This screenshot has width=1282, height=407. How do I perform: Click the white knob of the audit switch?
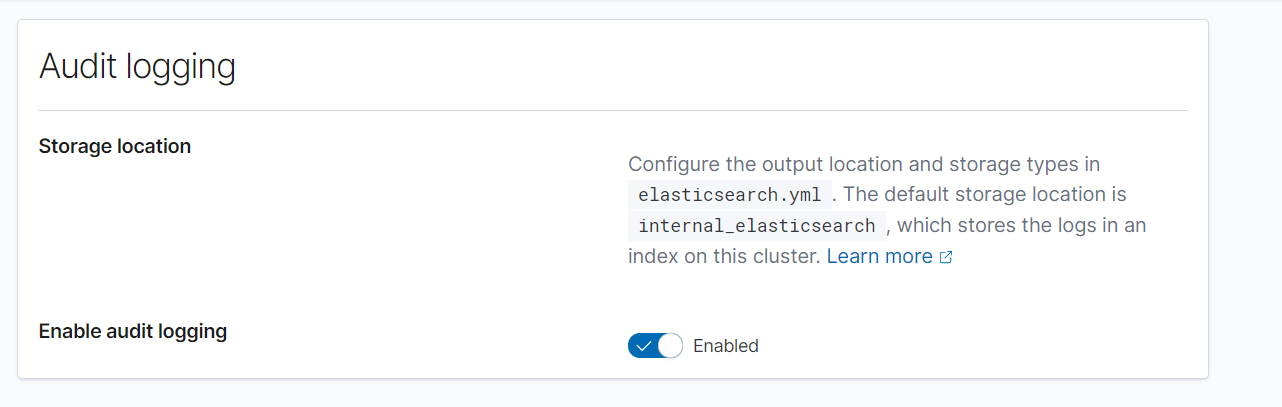click(670, 346)
